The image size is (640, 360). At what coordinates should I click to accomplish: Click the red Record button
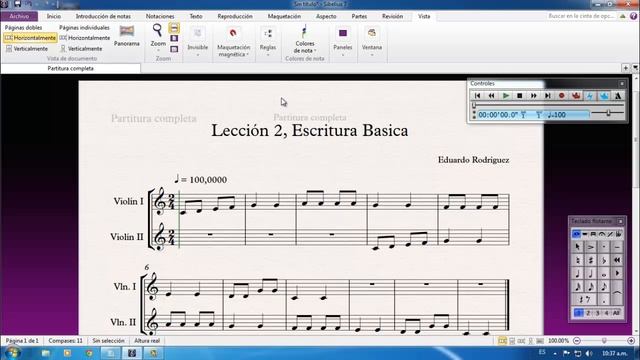click(562, 96)
